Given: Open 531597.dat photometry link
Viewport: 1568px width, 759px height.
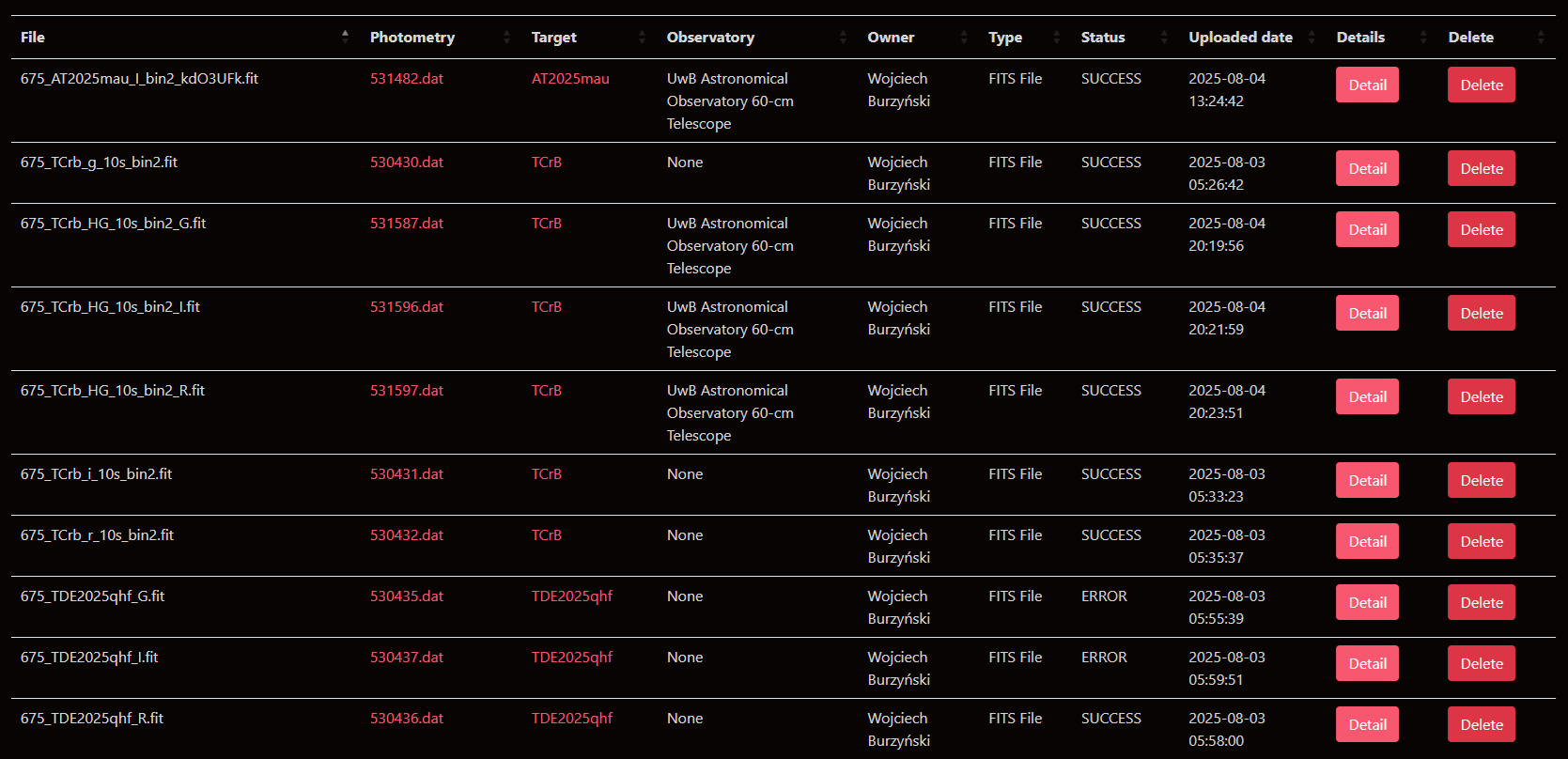Looking at the screenshot, I should [407, 391].
